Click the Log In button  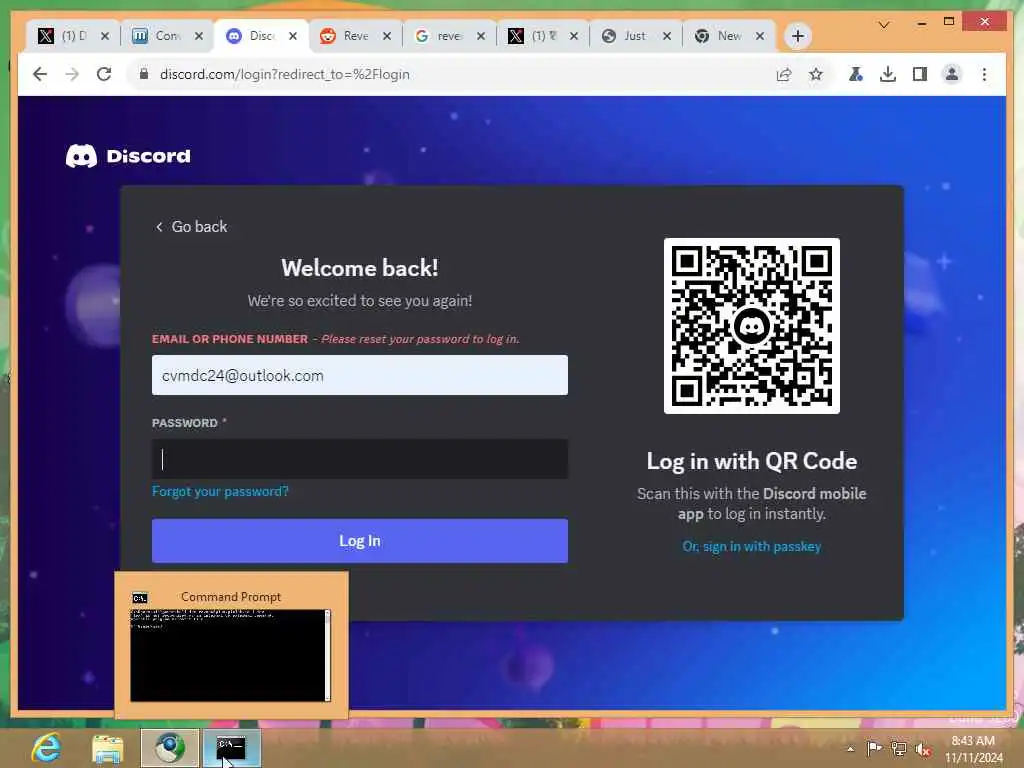coord(360,541)
